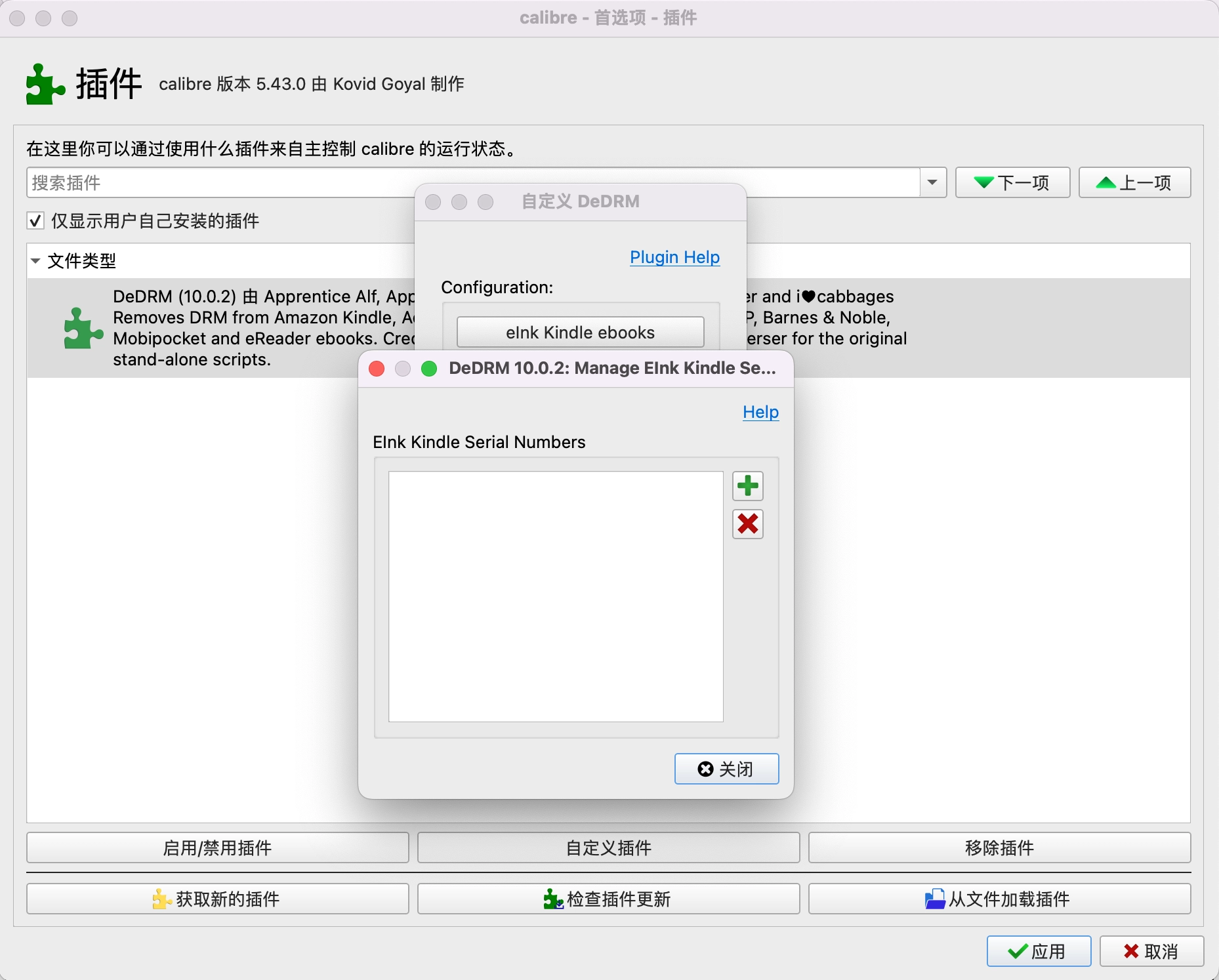Zoom the Manage EInk Kindle dialog with green button
The height and width of the screenshot is (980, 1219).
click(x=429, y=369)
